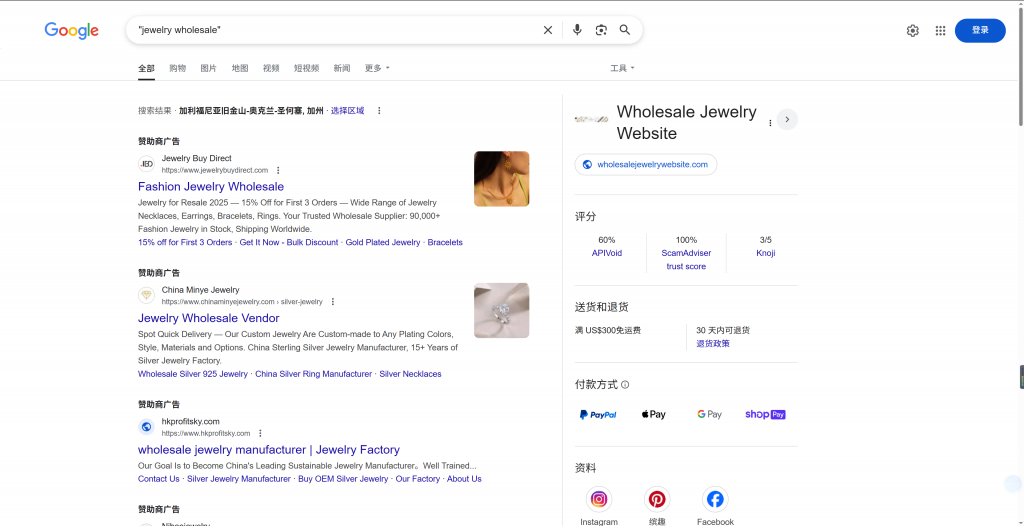Open Google Lens image search icon
The height and width of the screenshot is (526, 1024).
[601, 30]
